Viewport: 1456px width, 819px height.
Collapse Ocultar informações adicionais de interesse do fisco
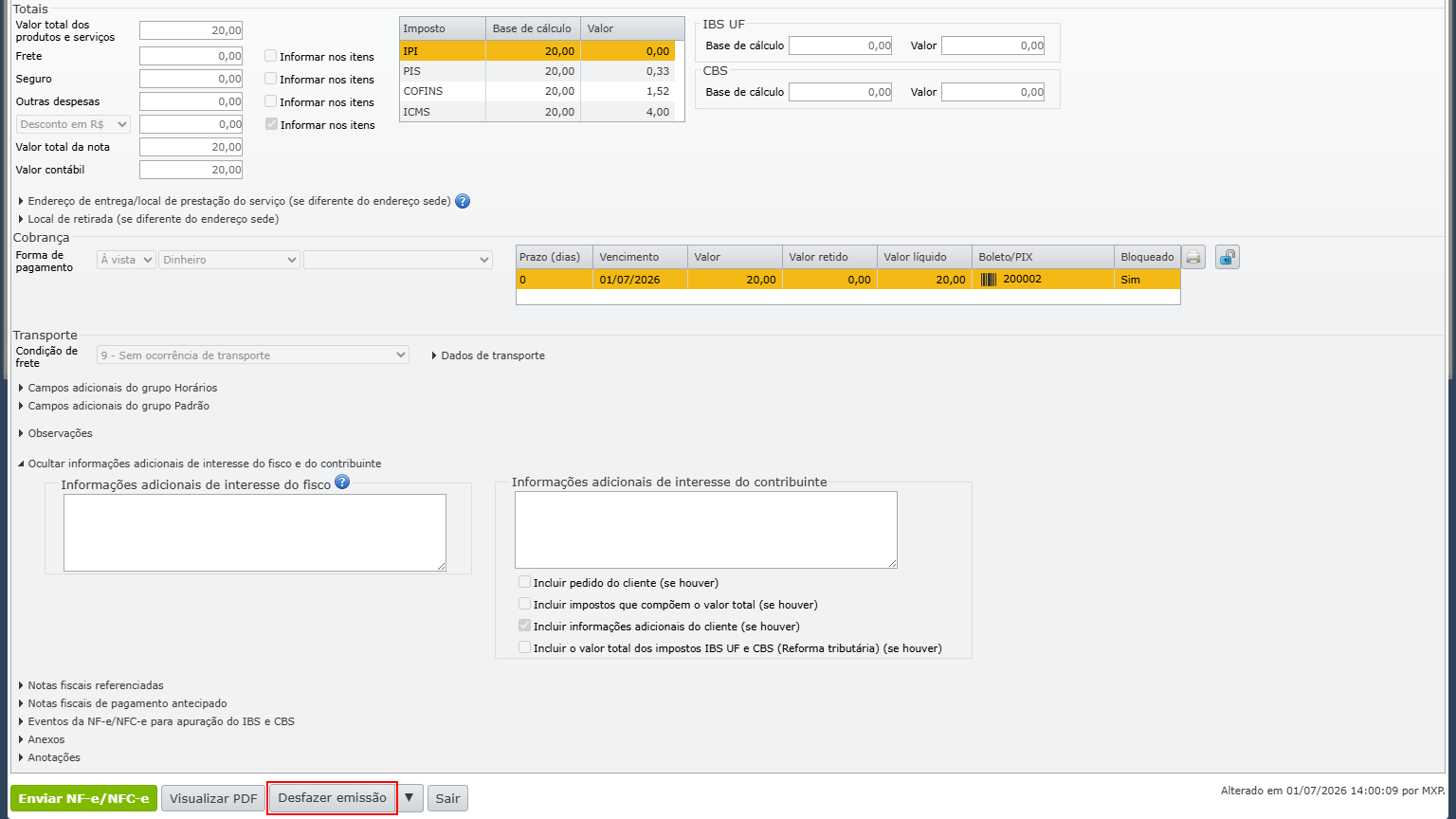coord(204,464)
